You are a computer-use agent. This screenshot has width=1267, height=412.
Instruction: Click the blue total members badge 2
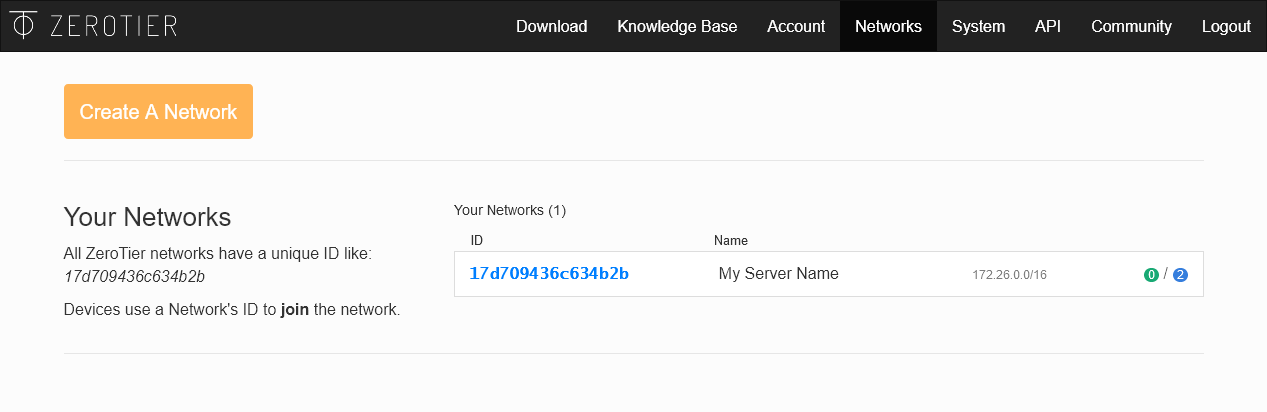click(1180, 275)
